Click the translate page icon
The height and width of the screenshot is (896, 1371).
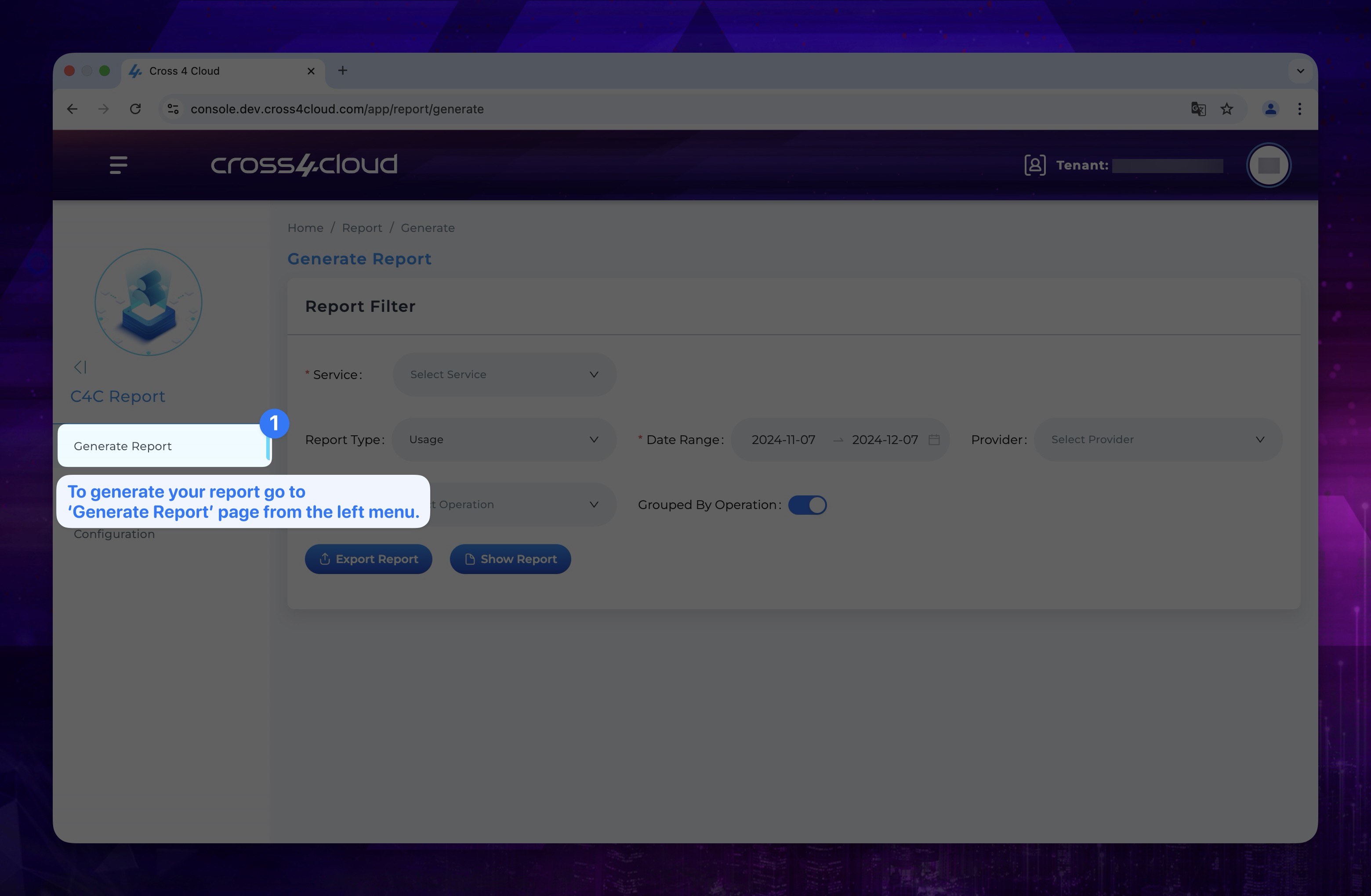(1198, 109)
